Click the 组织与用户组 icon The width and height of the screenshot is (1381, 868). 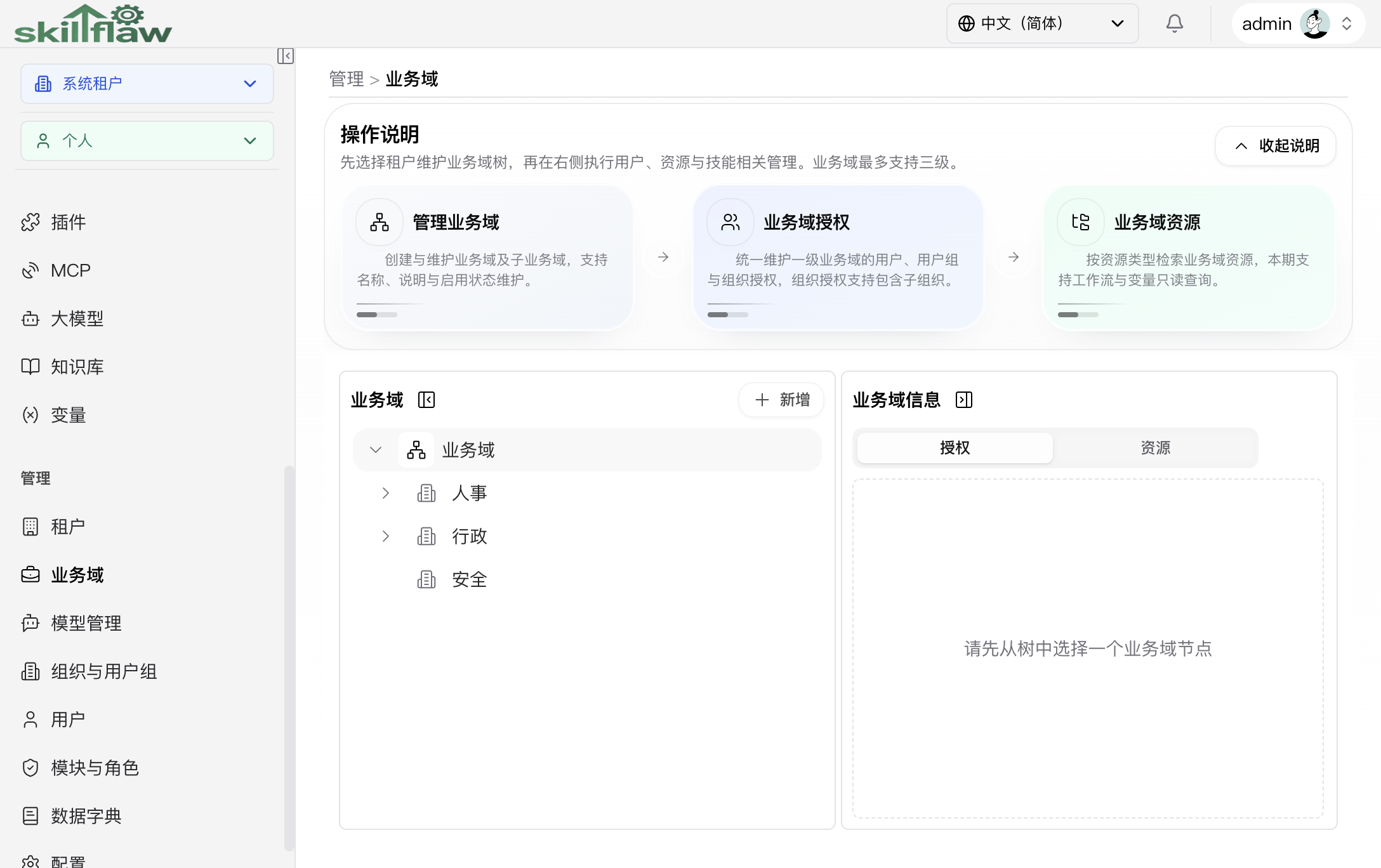(x=30, y=671)
